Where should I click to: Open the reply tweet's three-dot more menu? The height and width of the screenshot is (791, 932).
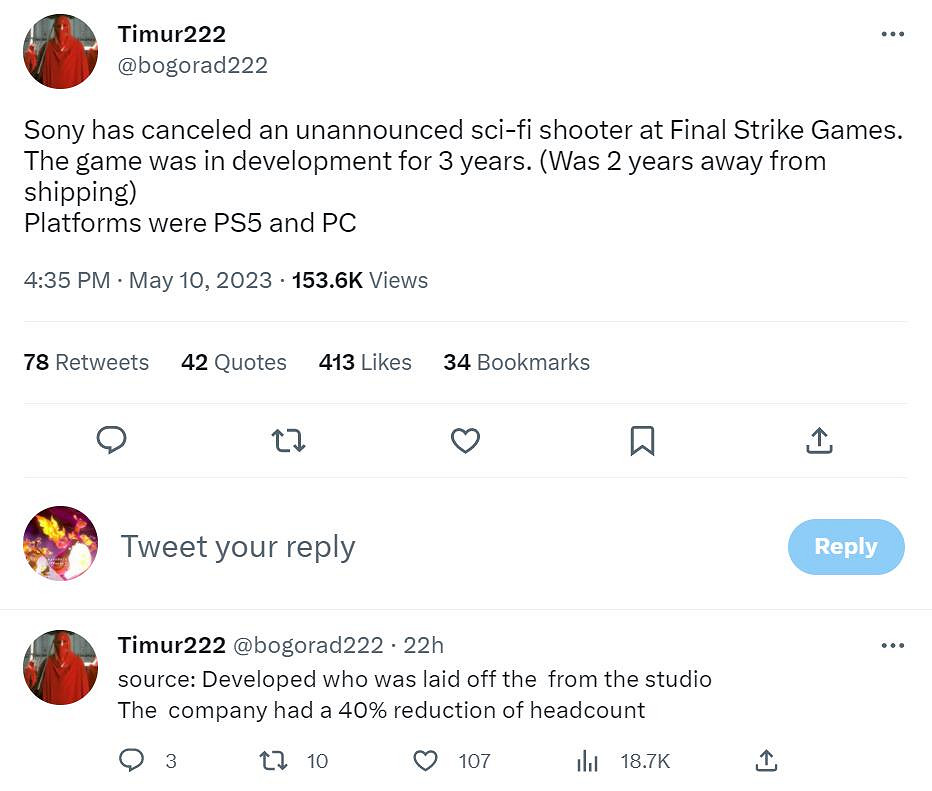pos(892,646)
